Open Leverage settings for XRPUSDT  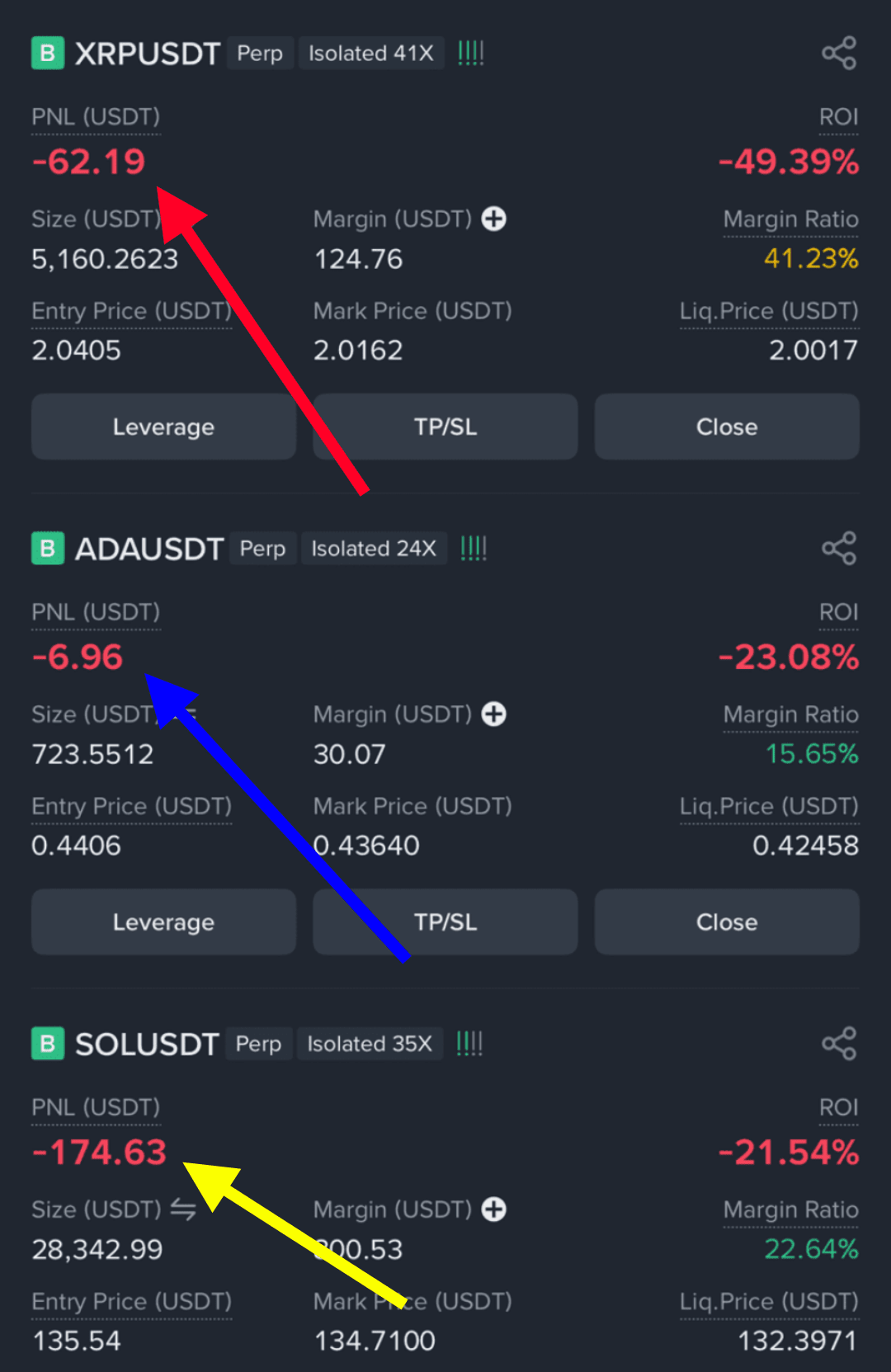point(163,427)
